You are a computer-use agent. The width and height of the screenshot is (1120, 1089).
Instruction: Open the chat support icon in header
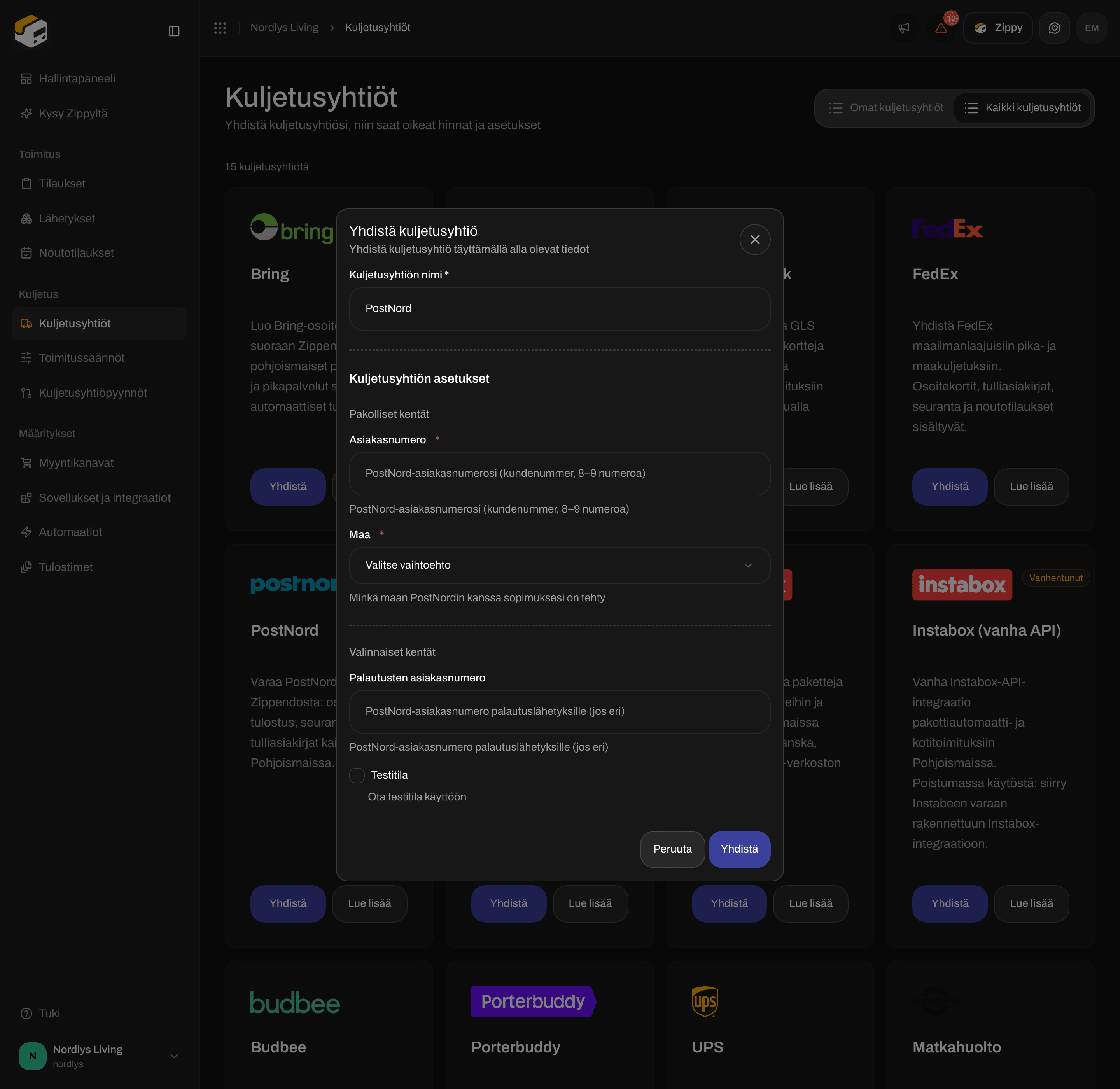click(1054, 28)
